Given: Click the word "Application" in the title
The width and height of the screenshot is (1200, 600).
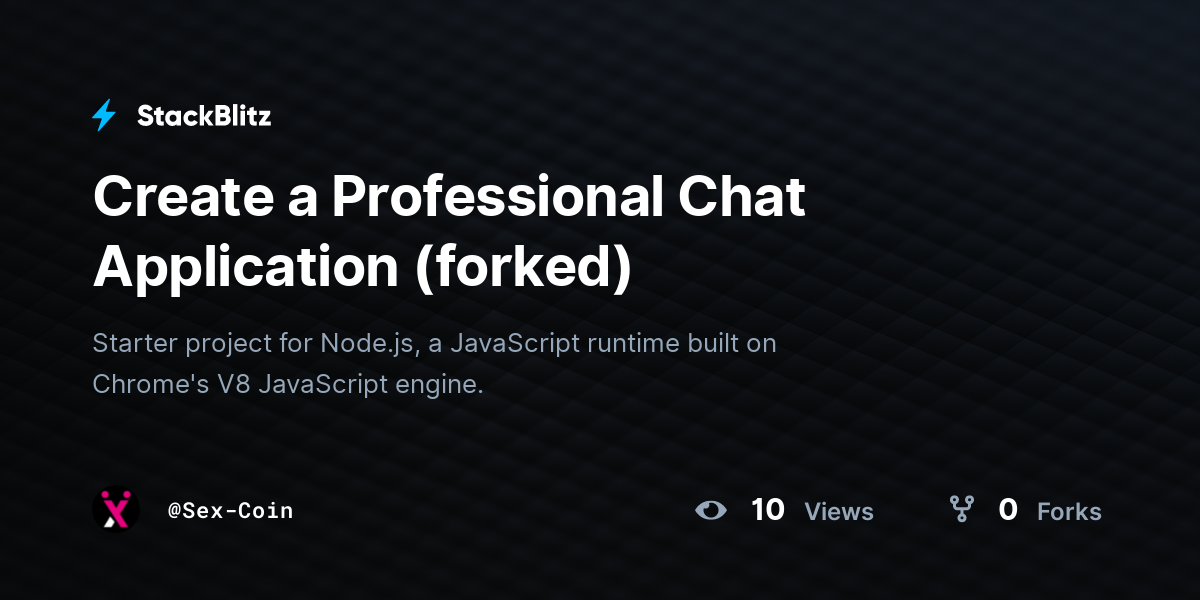Looking at the screenshot, I should [x=246, y=267].
